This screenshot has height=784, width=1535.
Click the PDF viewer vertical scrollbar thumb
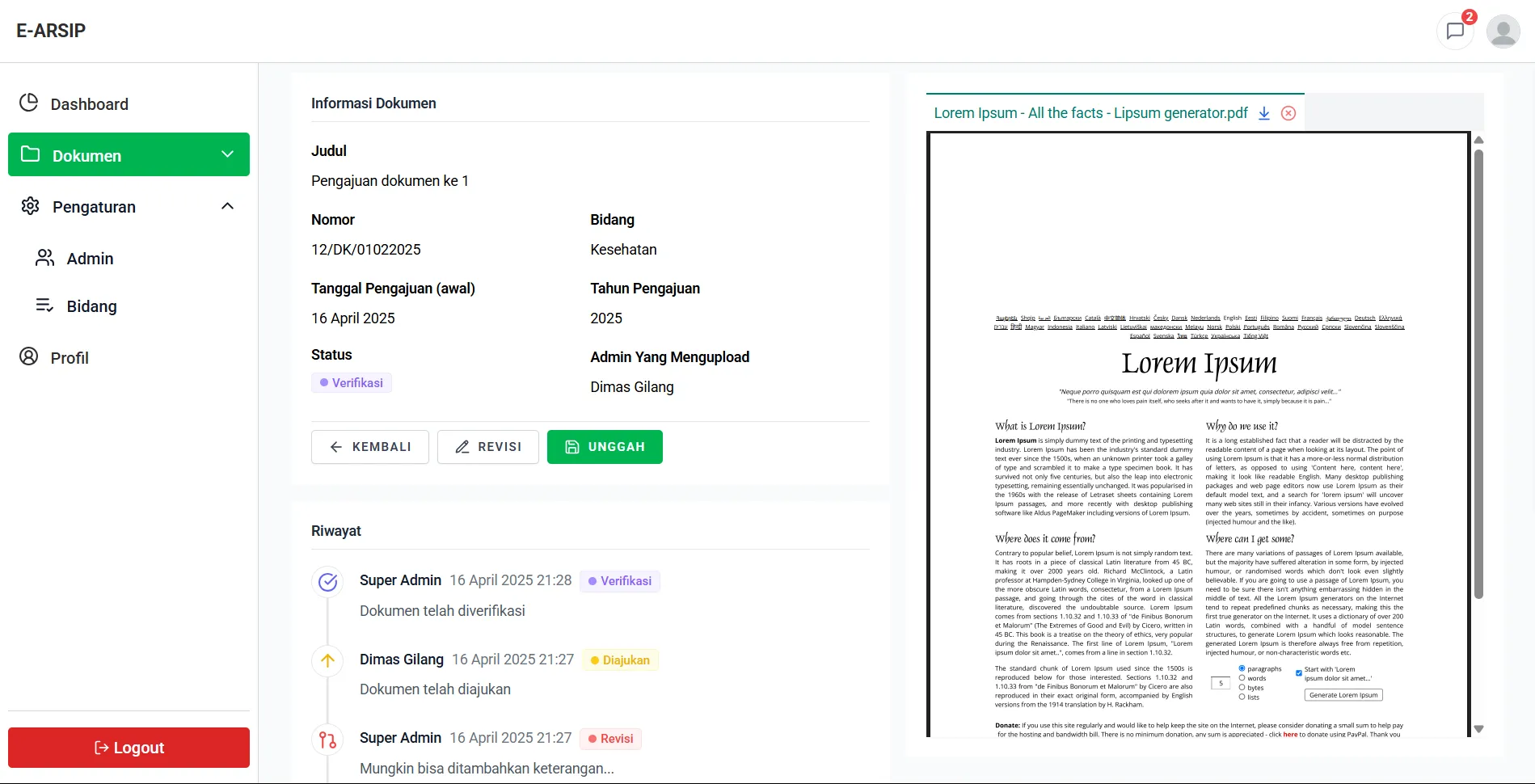[x=1478, y=374]
